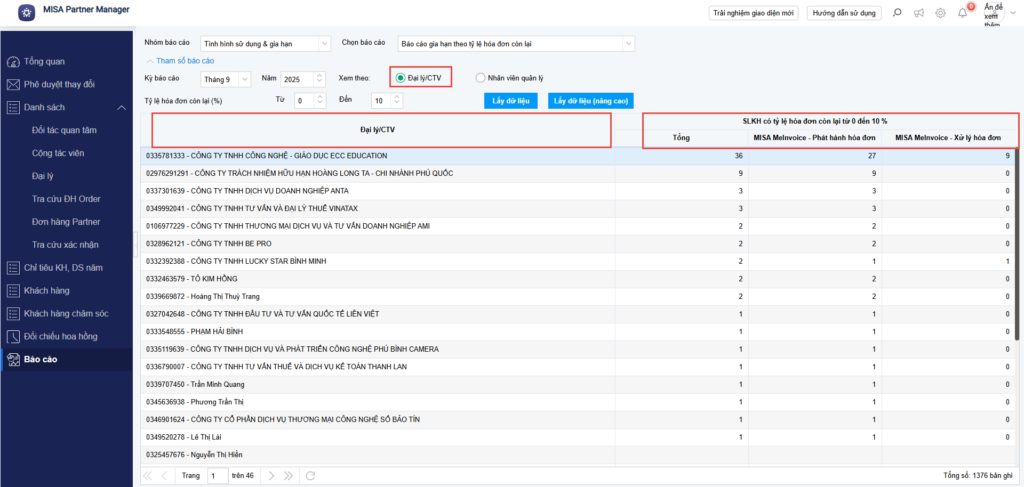Screen dimensions: 1024x487
Task: Increase the Đến percentage stepper value
Action: [397, 97]
